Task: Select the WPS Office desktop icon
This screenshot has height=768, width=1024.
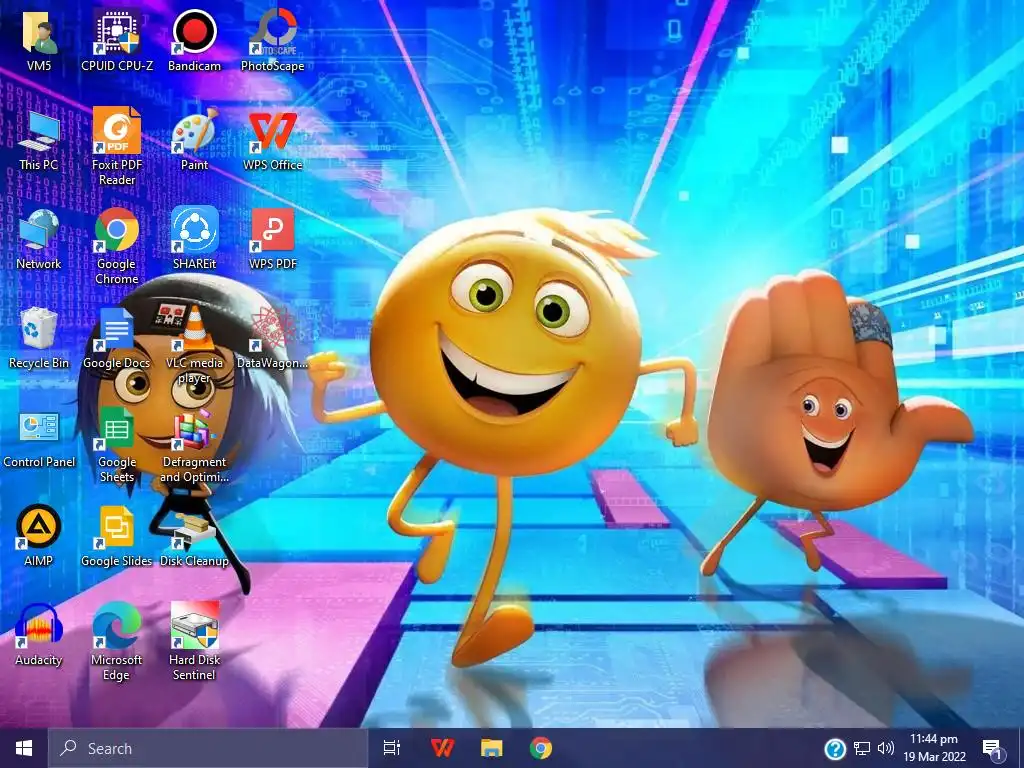Action: pyautogui.click(x=272, y=140)
